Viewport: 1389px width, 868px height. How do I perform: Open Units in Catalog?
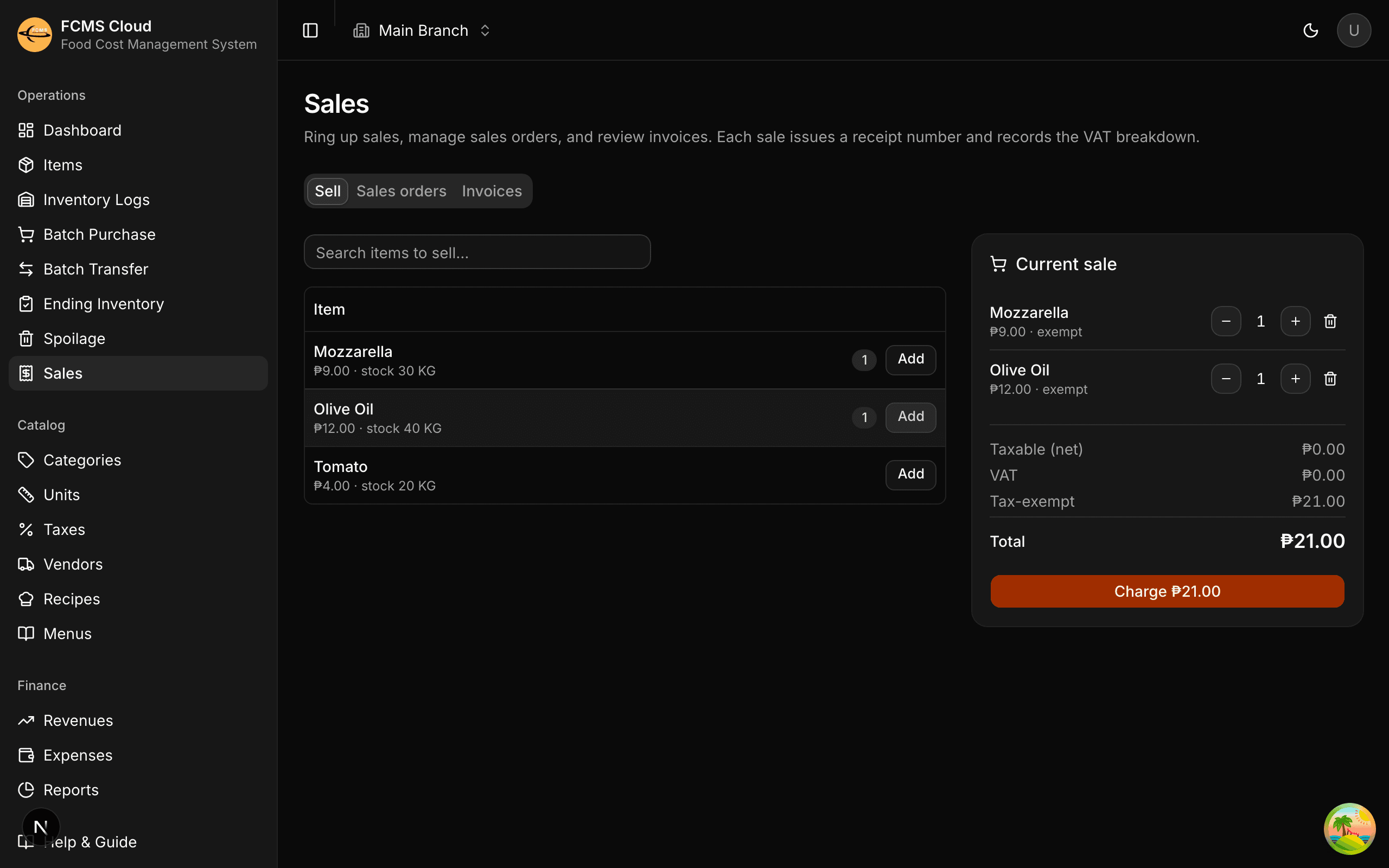coord(138,495)
